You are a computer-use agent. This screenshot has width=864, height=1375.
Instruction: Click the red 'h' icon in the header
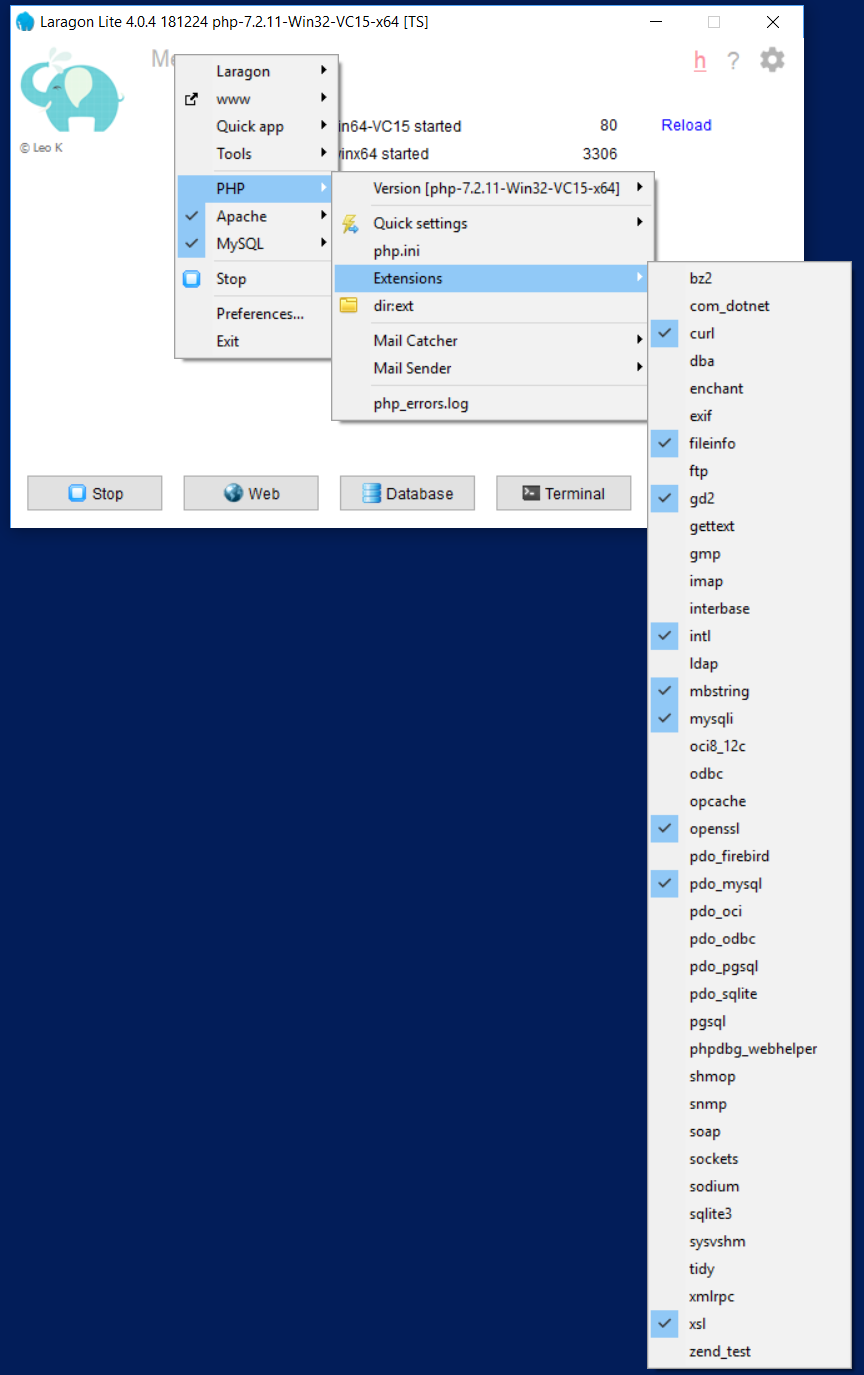(x=700, y=60)
